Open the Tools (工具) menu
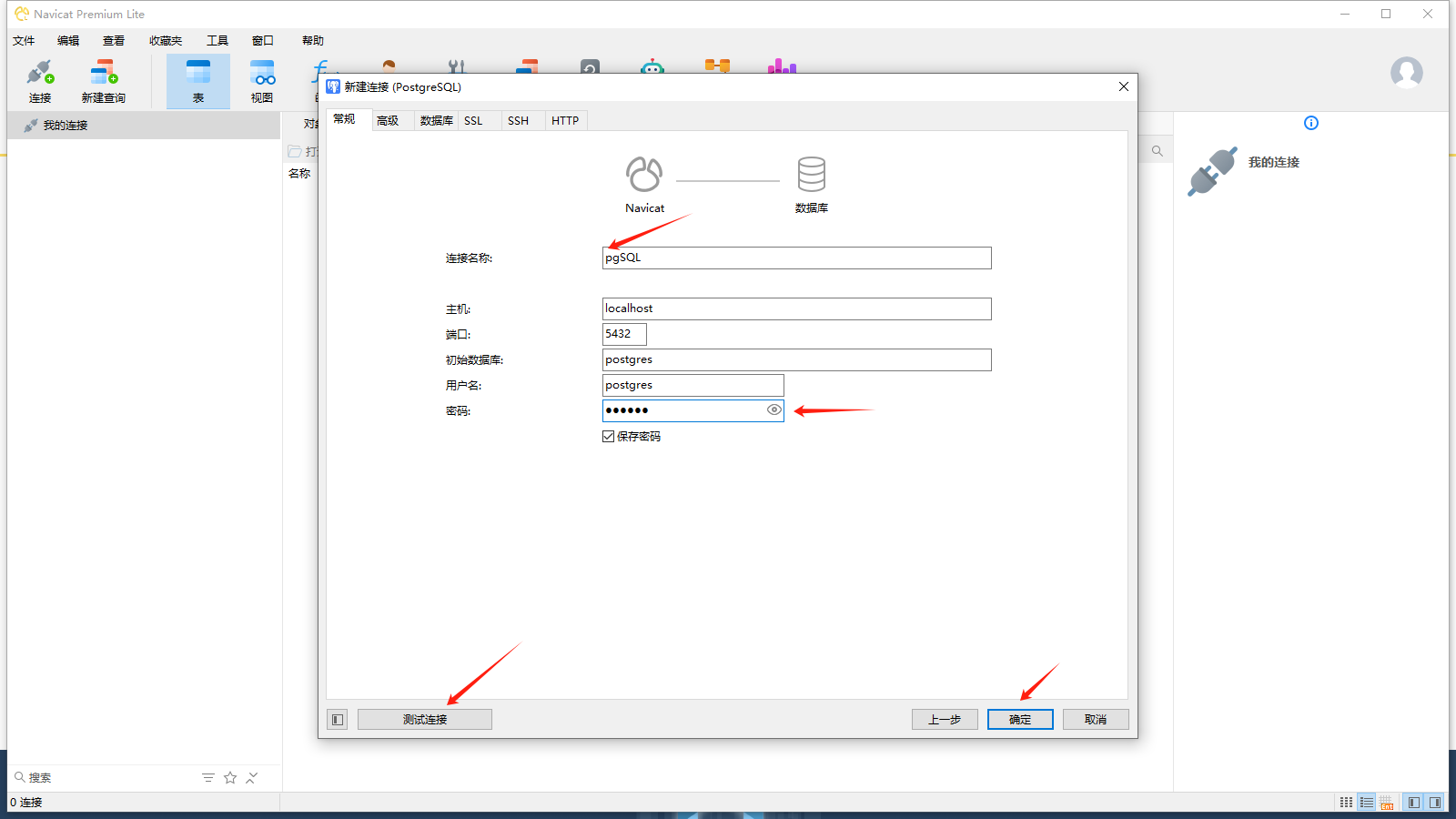This screenshot has height=819, width=1456. tap(217, 41)
